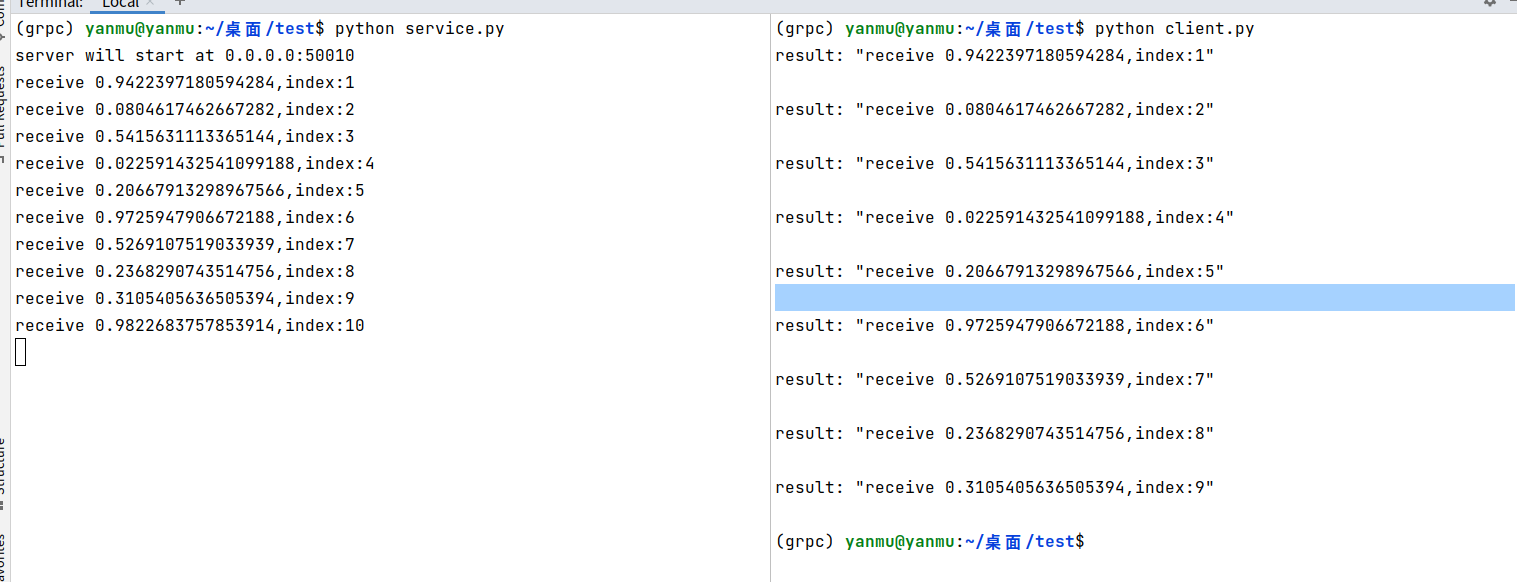Viewport: 1517px width, 582px height.
Task: Click client result line with 'index:8'
Action: pyautogui.click(x=995, y=434)
